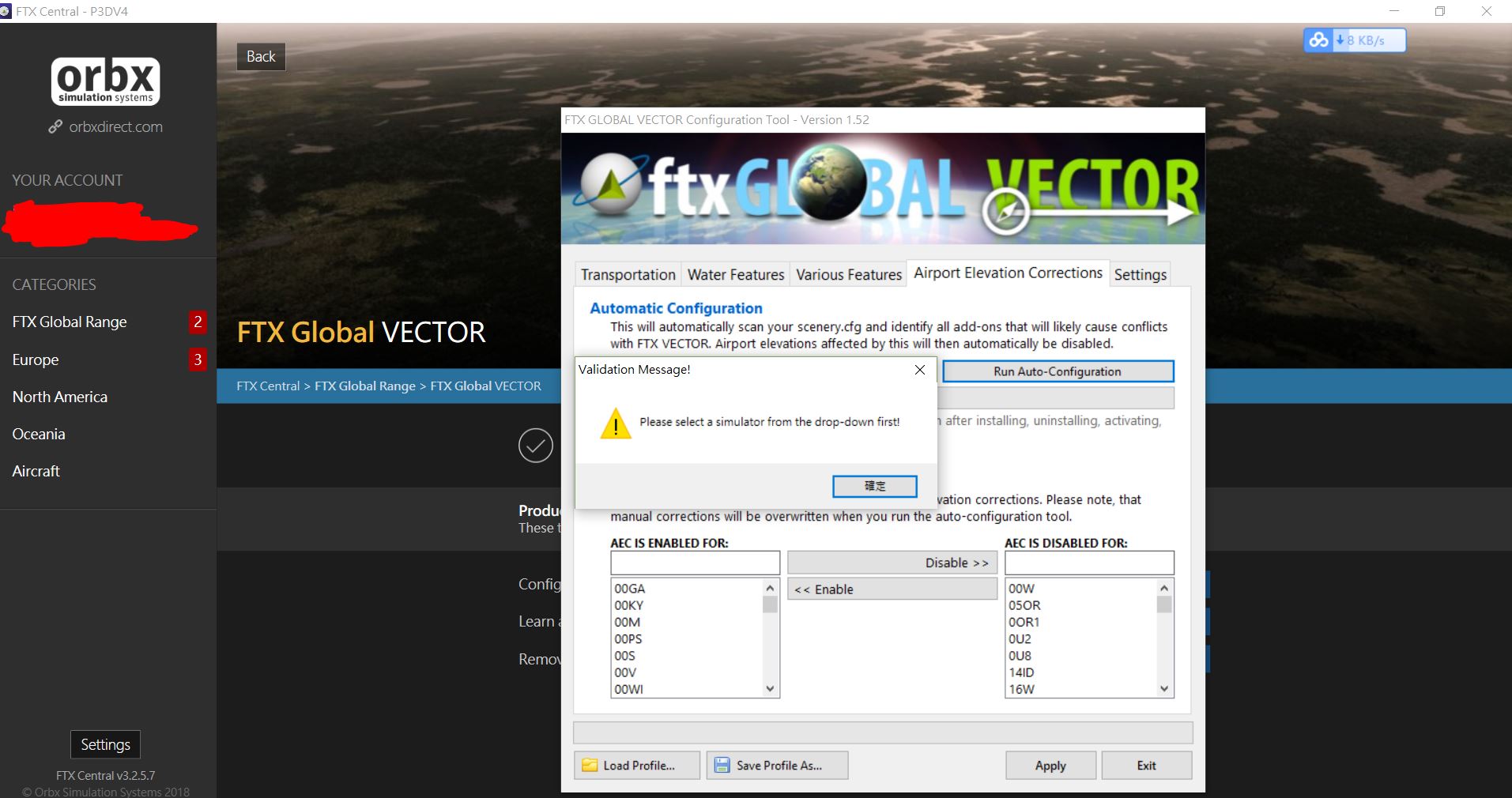Switch to the Water Features tab

click(734, 274)
